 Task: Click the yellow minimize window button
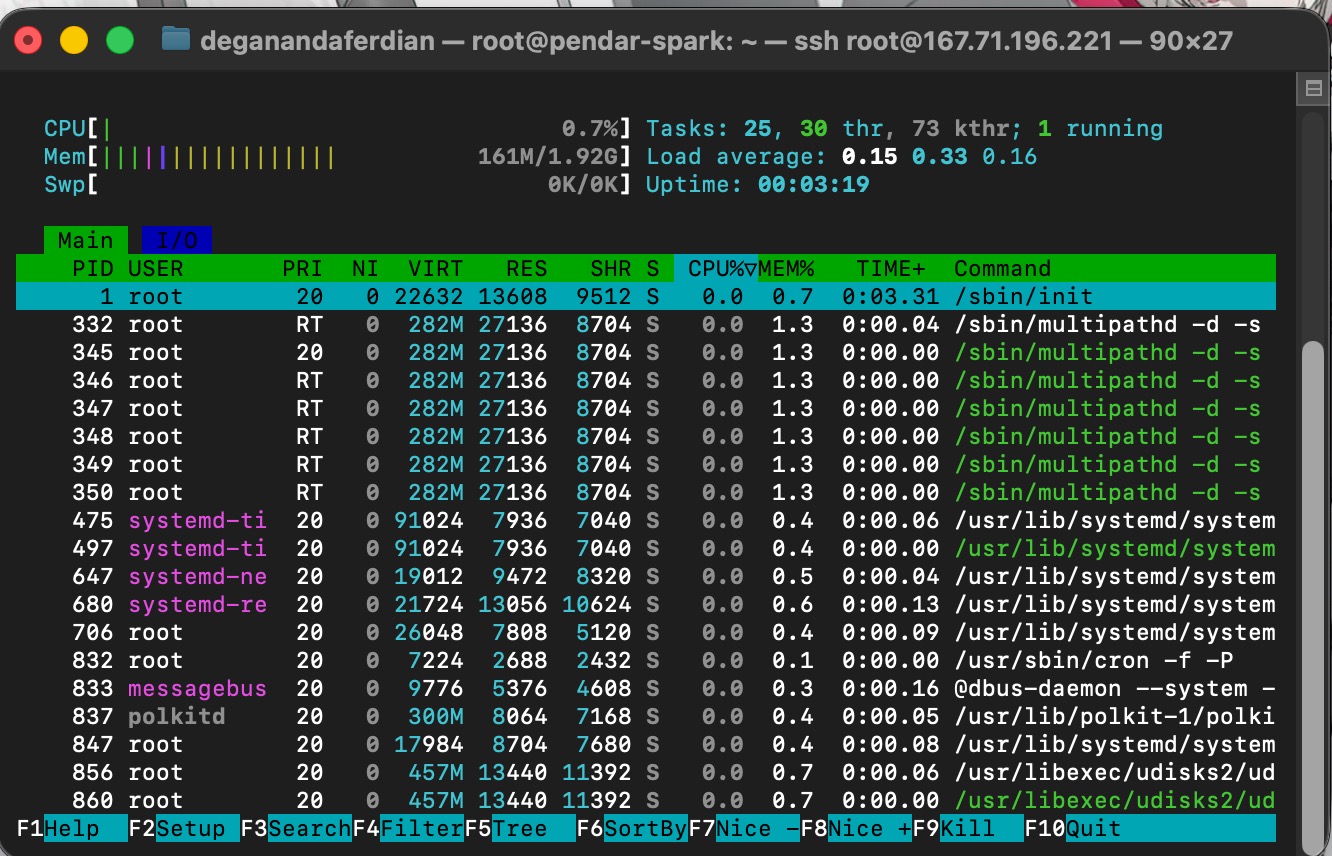[x=74, y=40]
